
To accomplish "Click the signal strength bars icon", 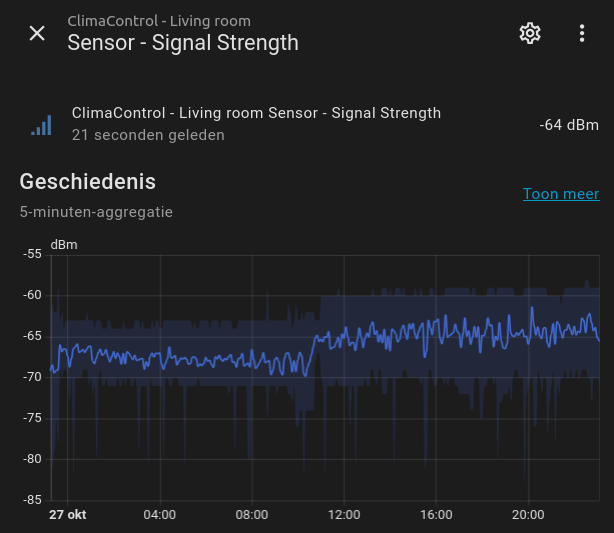I will [x=41, y=124].
